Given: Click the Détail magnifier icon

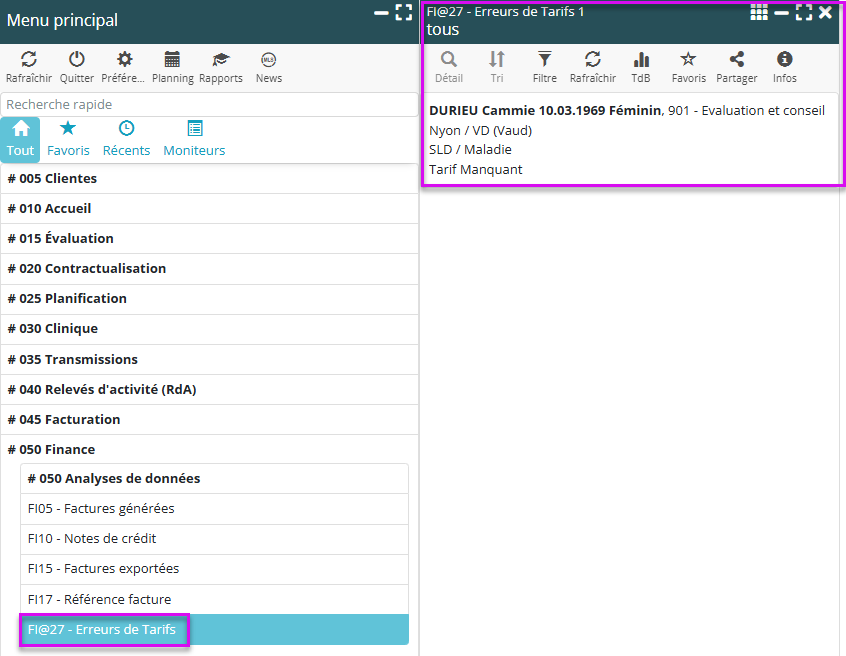Looking at the screenshot, I should [449, 60].
